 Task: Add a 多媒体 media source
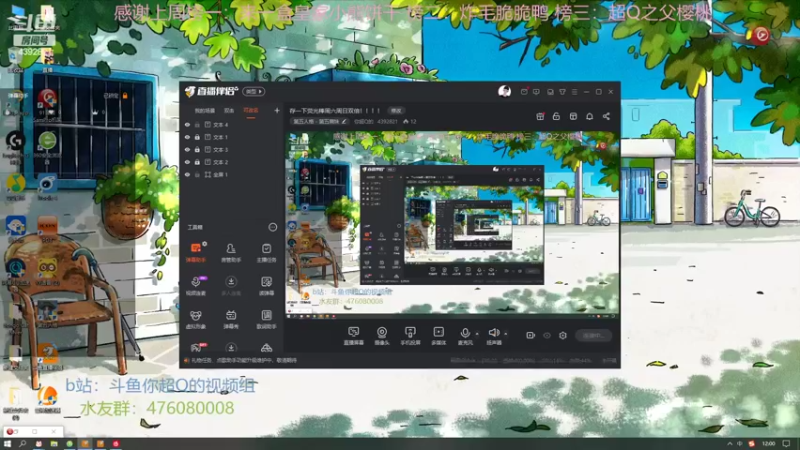coord(438,336)
